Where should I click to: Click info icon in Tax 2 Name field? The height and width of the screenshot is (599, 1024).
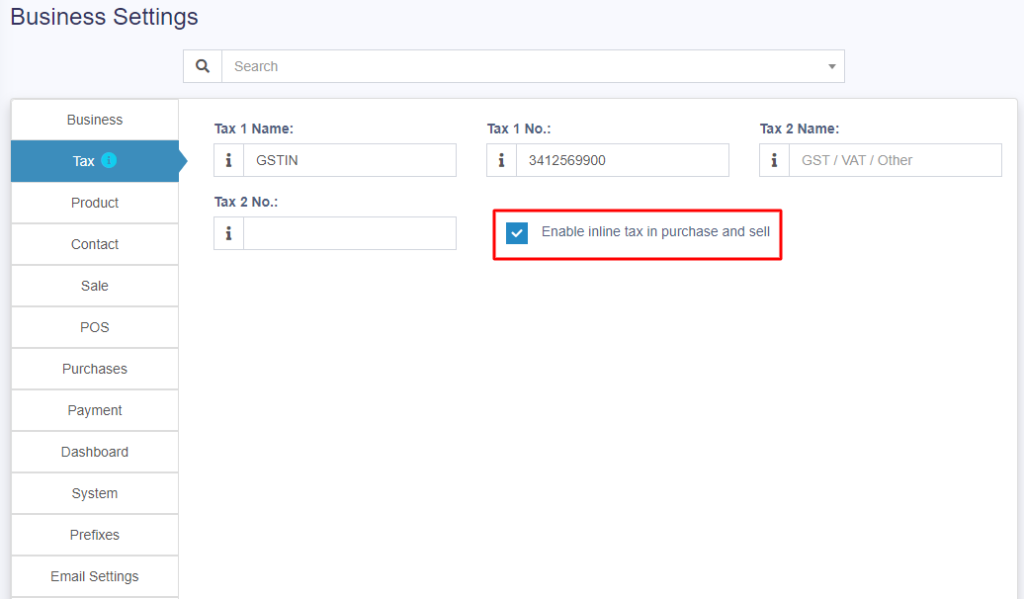point(775,160)
